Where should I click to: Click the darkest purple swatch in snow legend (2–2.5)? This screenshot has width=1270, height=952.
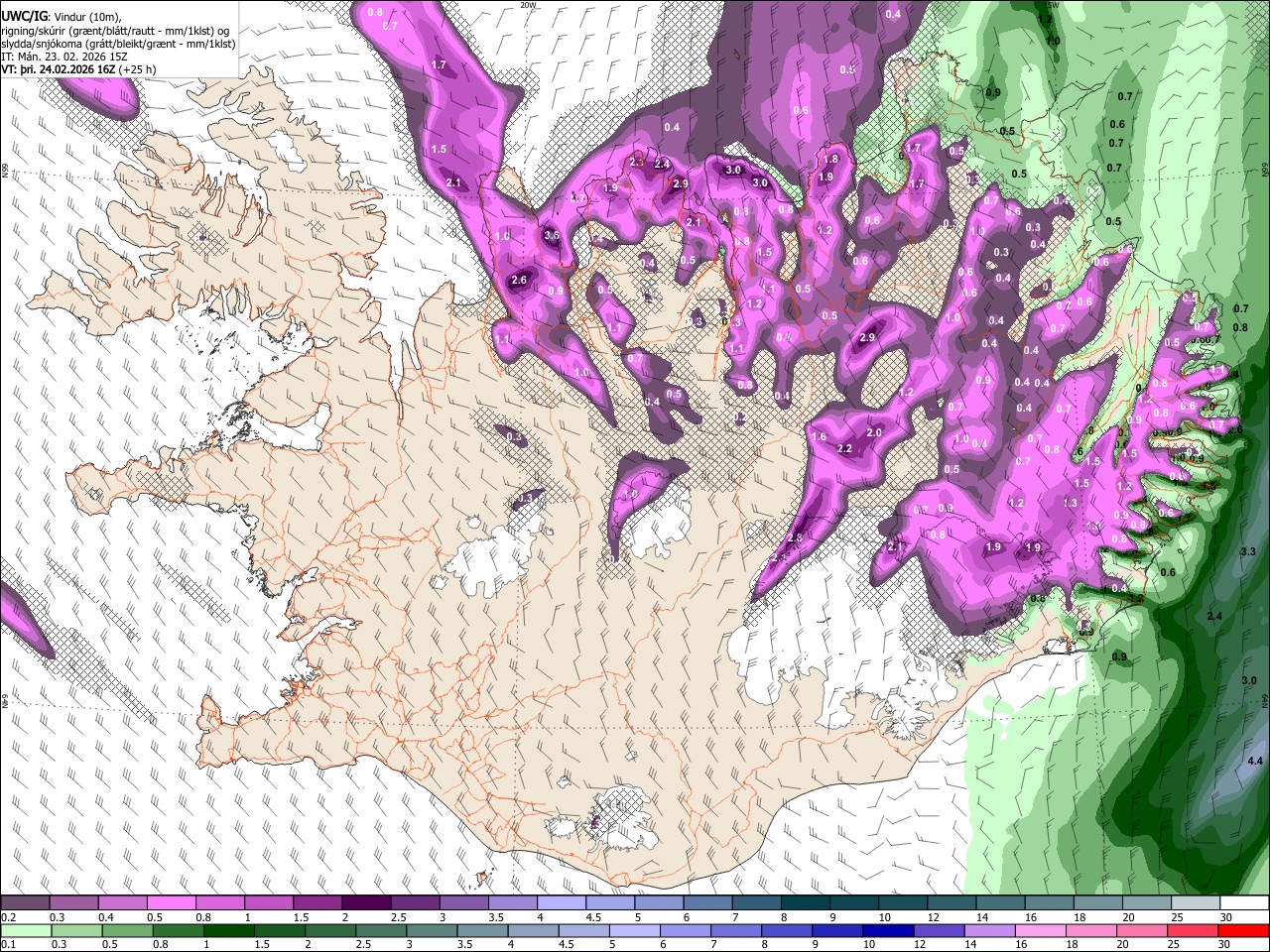click(365, 903)
